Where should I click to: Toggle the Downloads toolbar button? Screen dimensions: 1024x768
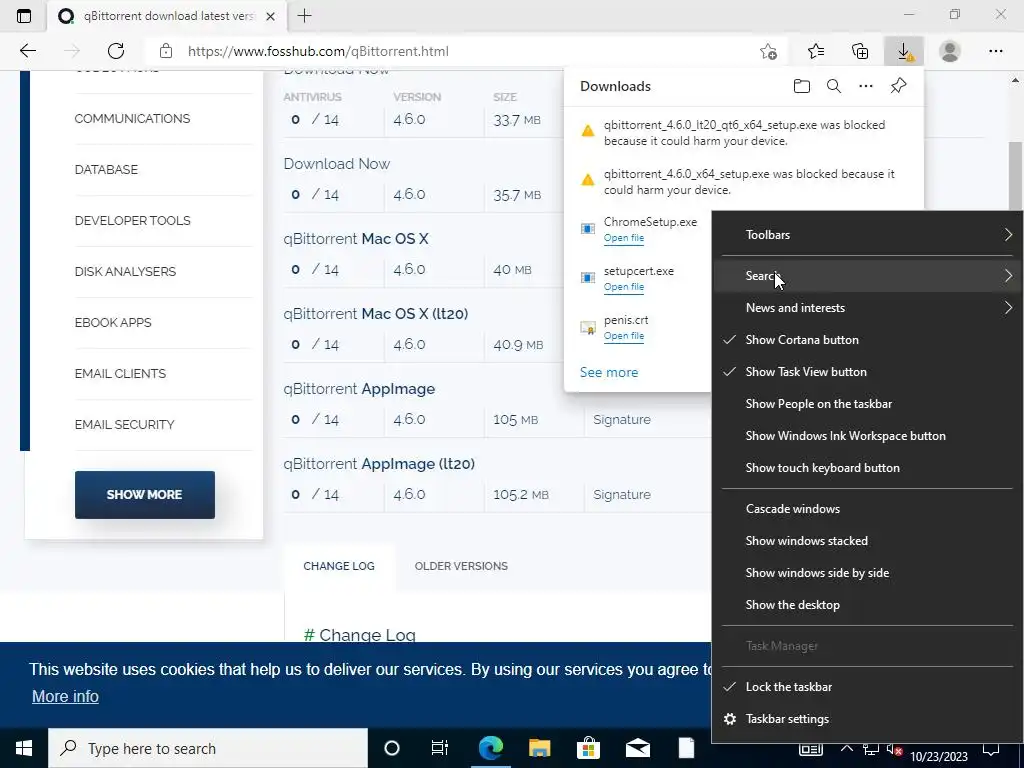click(904, 51)
